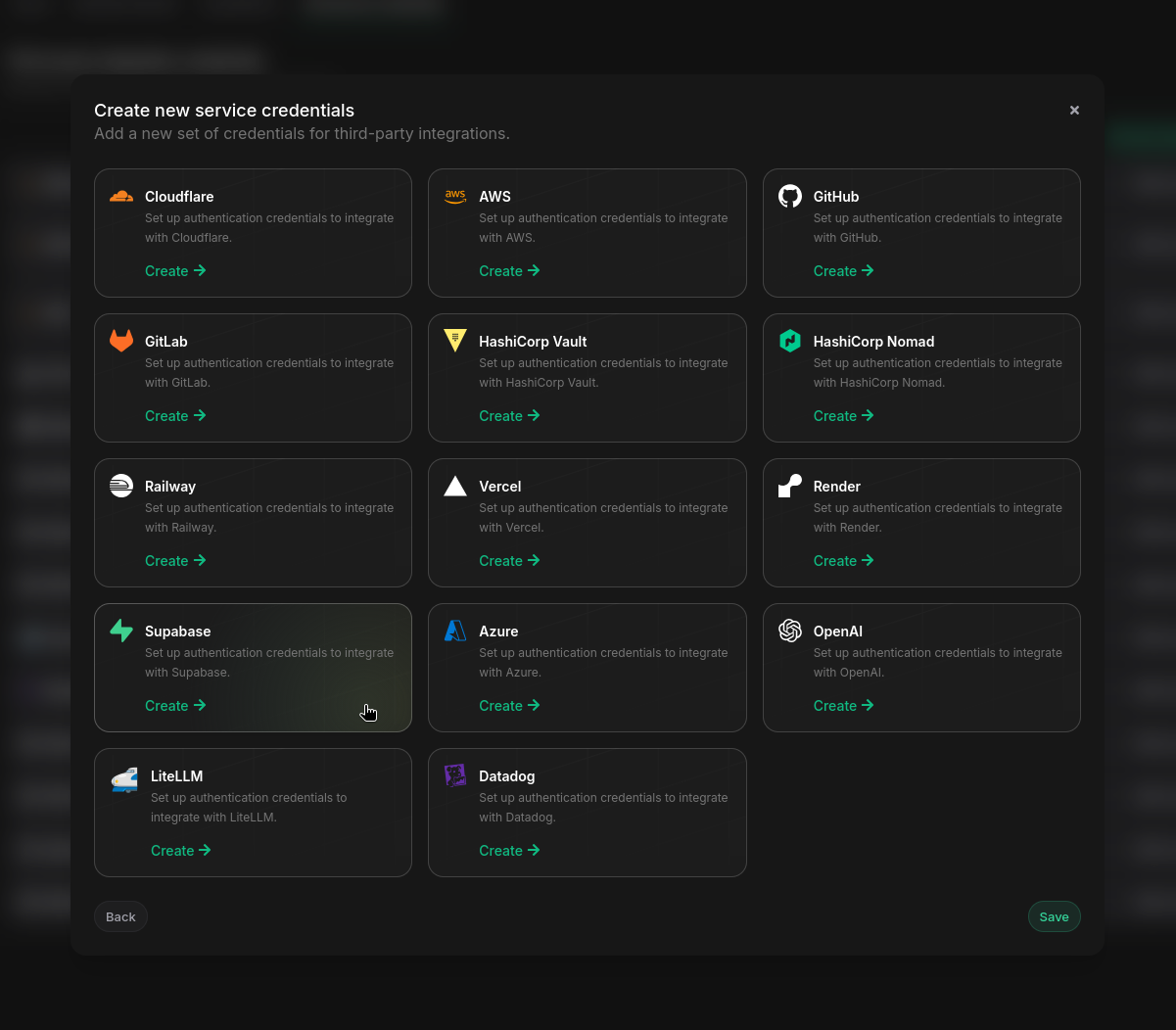The height and width of the screenshot is (1030, 1176).
Task: Click the subtitle about third-party integrations
Action: pyautogui.click(x=302, y=133)
